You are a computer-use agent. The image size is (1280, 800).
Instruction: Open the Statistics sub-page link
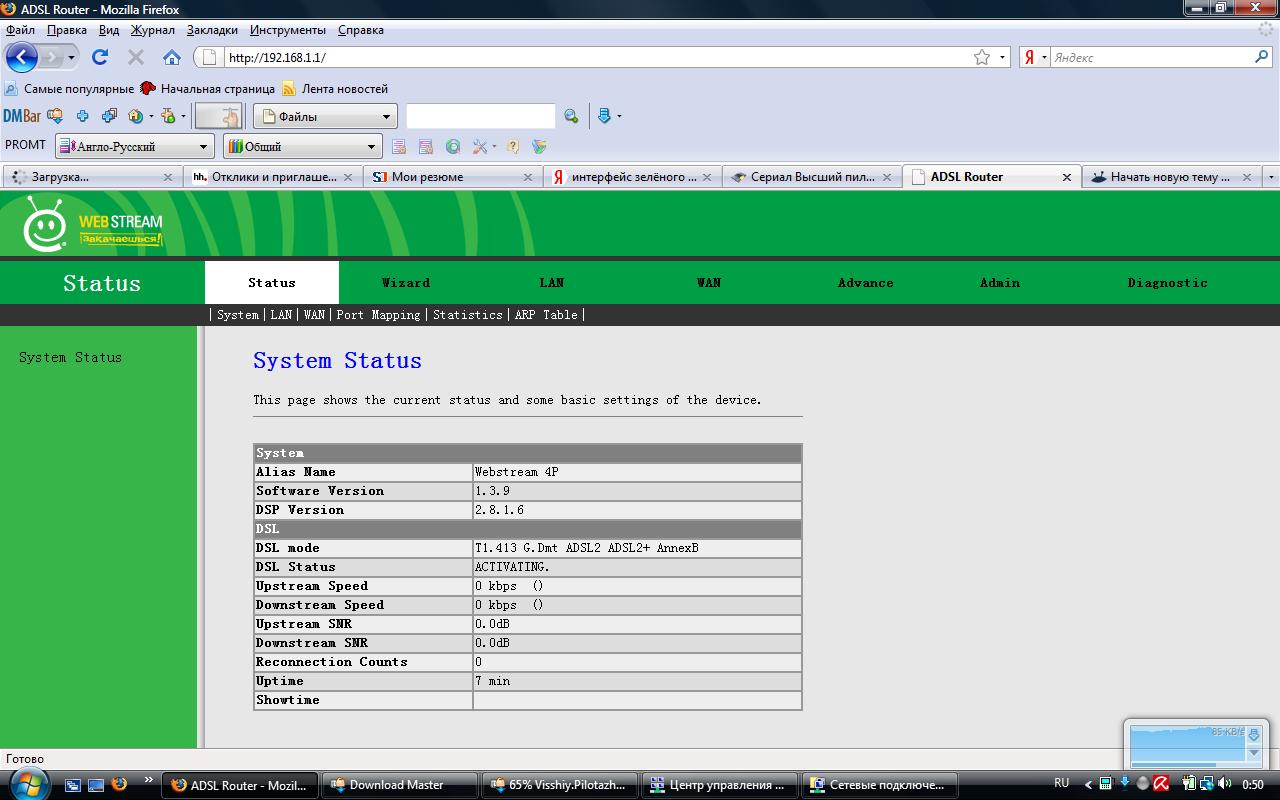pyautogui.click(x=467, y=315)
